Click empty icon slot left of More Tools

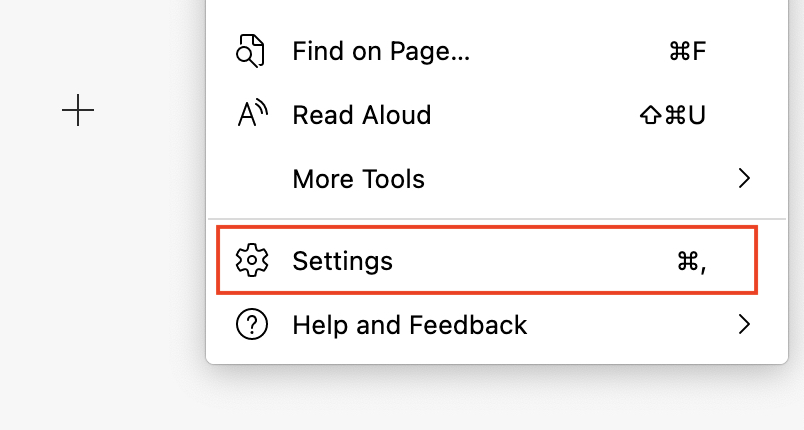pyautogui.click(x=252, y=178)
